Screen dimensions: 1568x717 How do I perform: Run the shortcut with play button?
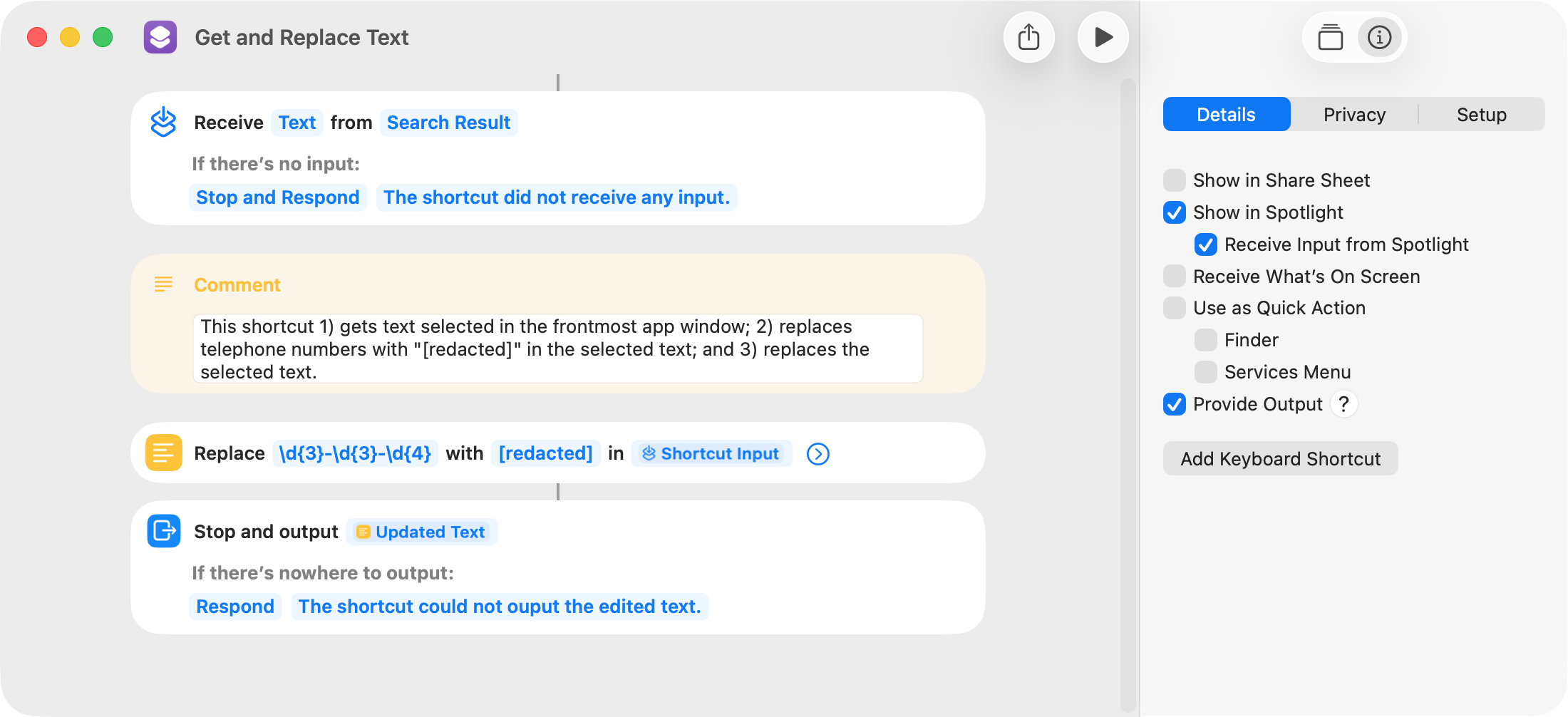click(x=1103, y=37)
